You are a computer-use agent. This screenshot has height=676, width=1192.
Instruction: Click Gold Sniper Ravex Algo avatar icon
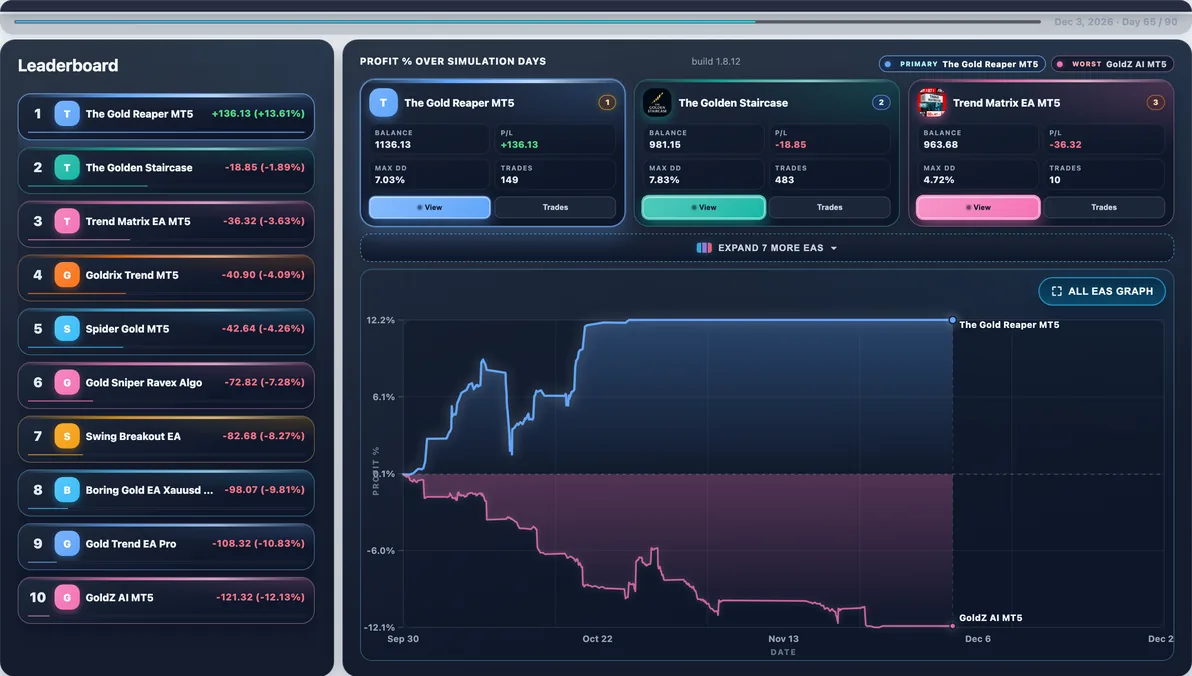point(67,382)
